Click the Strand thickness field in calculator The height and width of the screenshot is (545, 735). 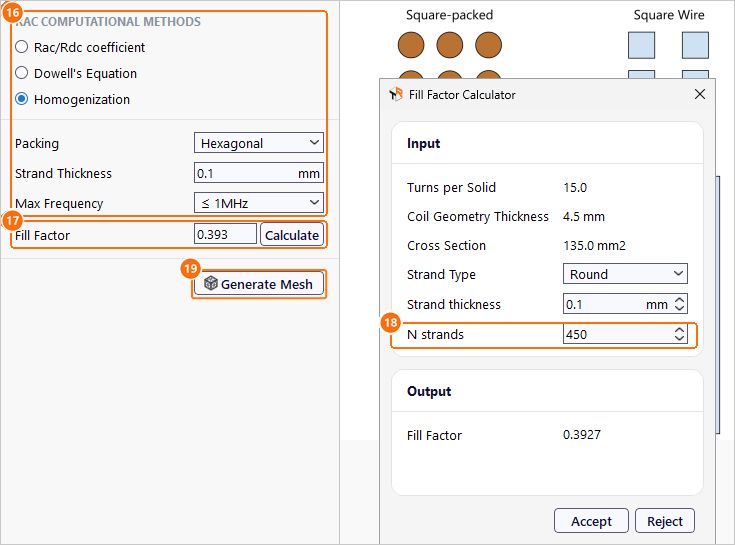pyautogui.click(x=625, y=304)
